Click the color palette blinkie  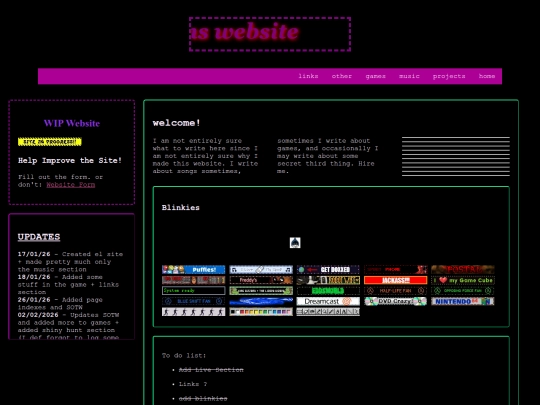261,312
